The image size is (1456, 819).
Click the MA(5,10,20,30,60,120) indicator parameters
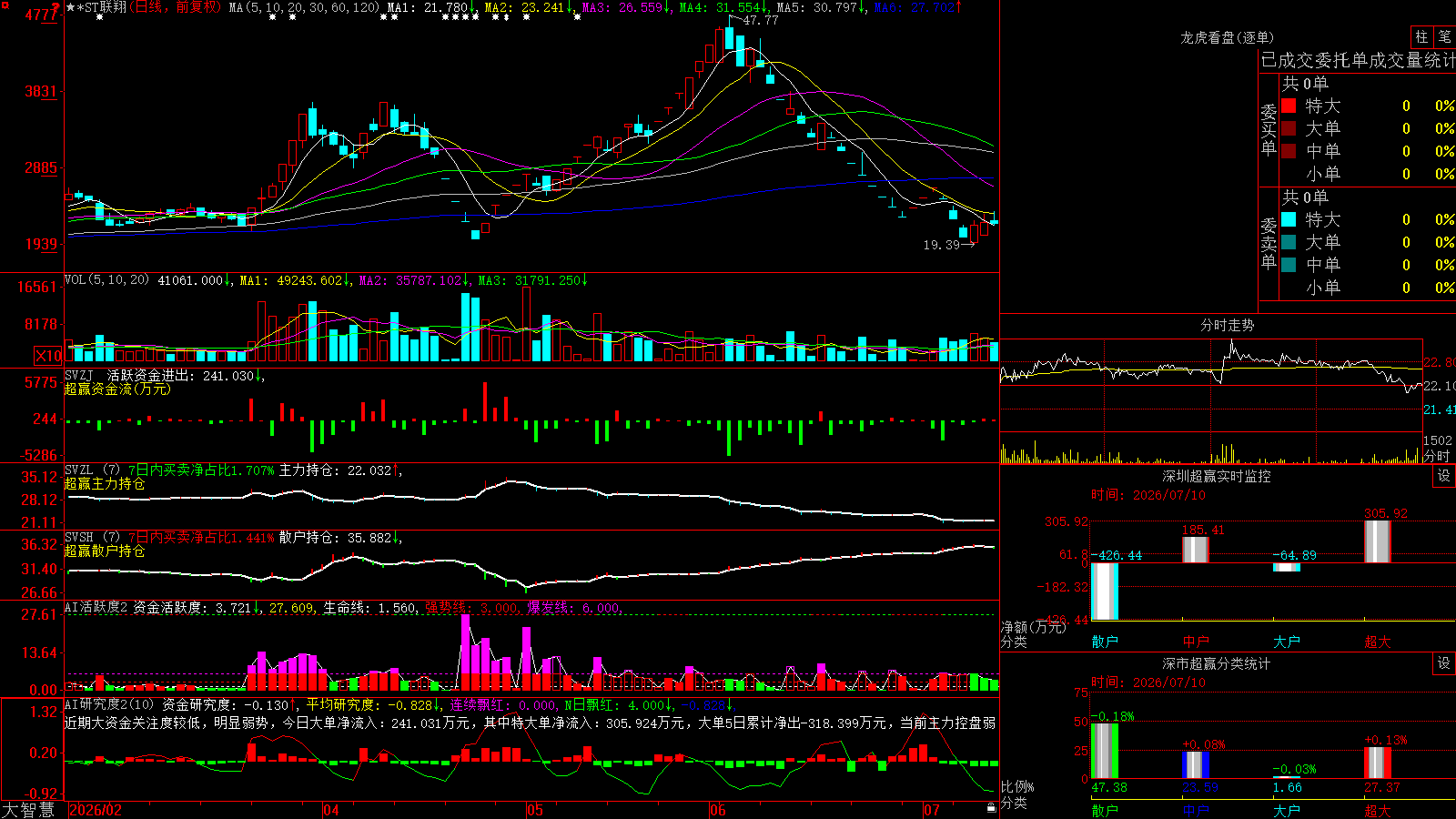click(x=303, y=7)
